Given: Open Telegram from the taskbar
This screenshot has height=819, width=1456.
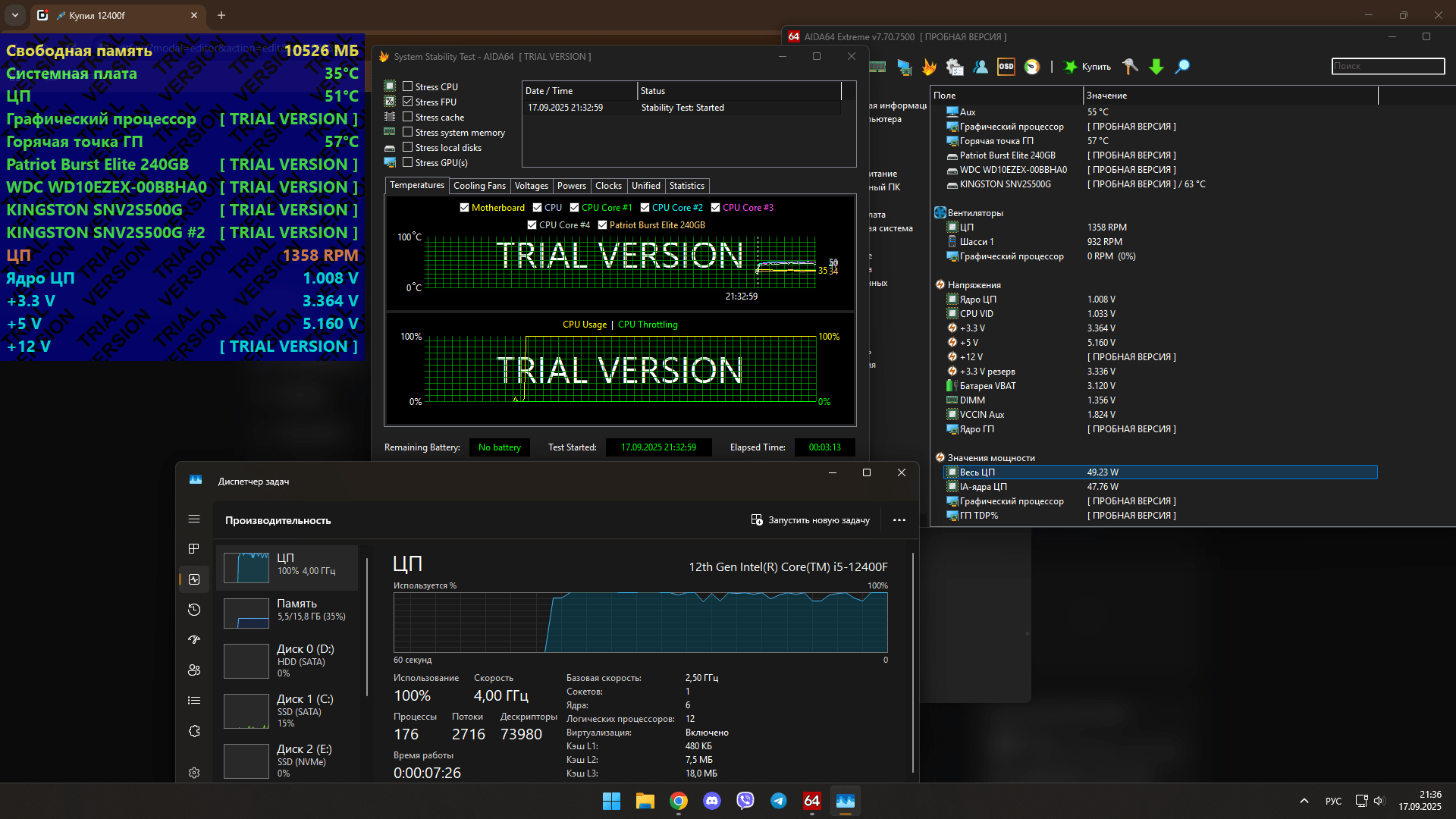Looking at the screenshot, I should [779, 801].
